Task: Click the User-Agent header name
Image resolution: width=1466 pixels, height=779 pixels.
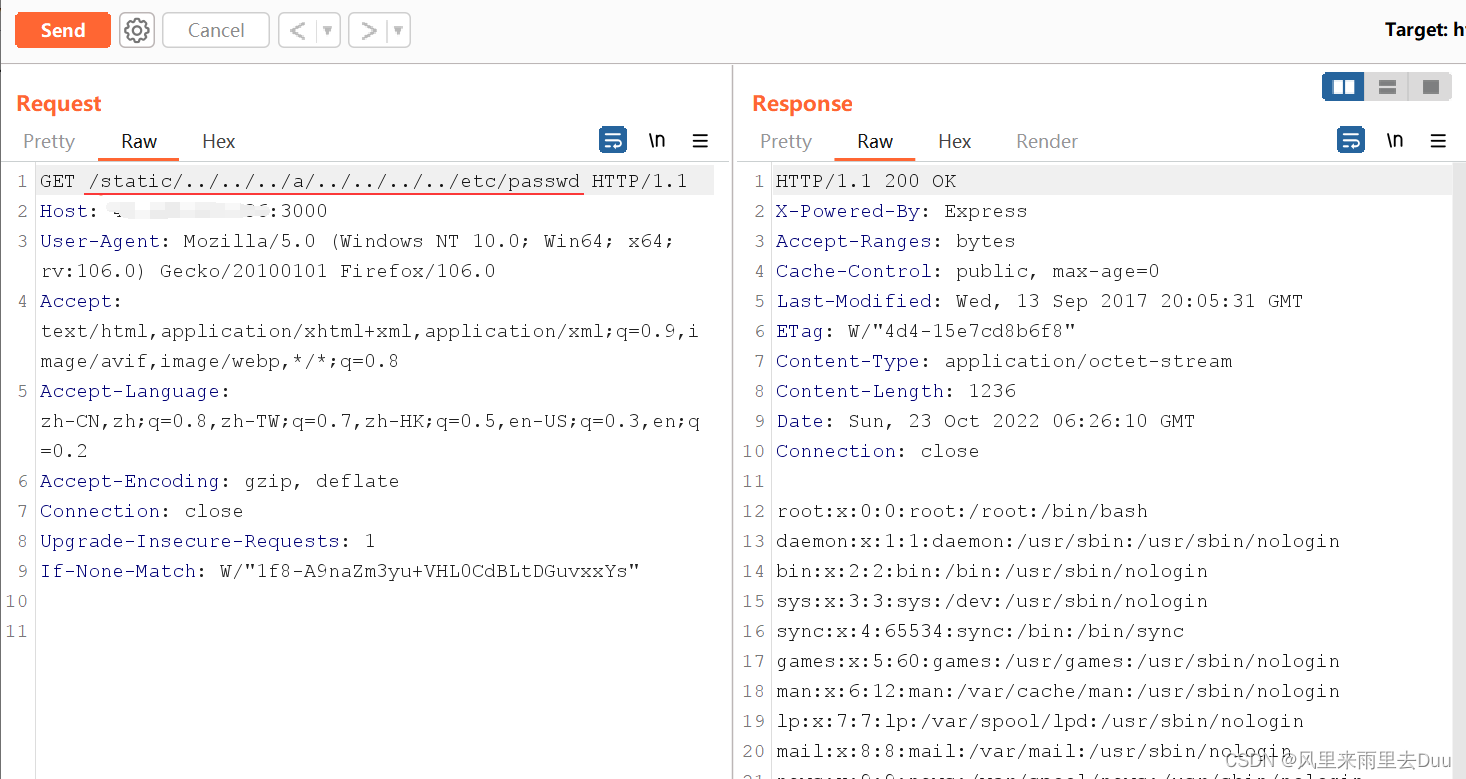Action: [100, 241]
